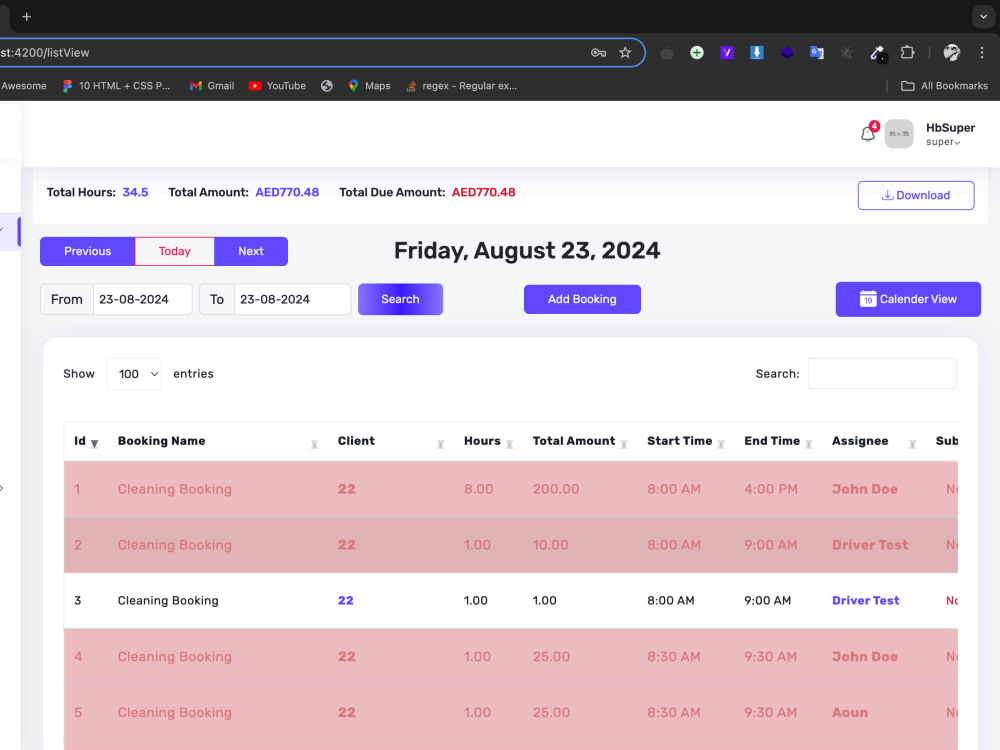Click the Search button next to dates

click(x=401, y=299)
